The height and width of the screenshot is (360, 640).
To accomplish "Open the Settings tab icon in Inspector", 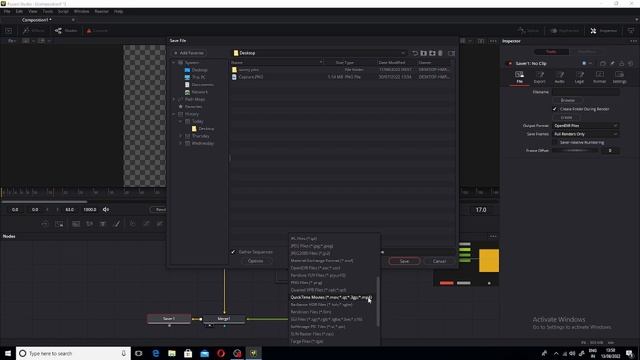I will (x=619, y=77).
